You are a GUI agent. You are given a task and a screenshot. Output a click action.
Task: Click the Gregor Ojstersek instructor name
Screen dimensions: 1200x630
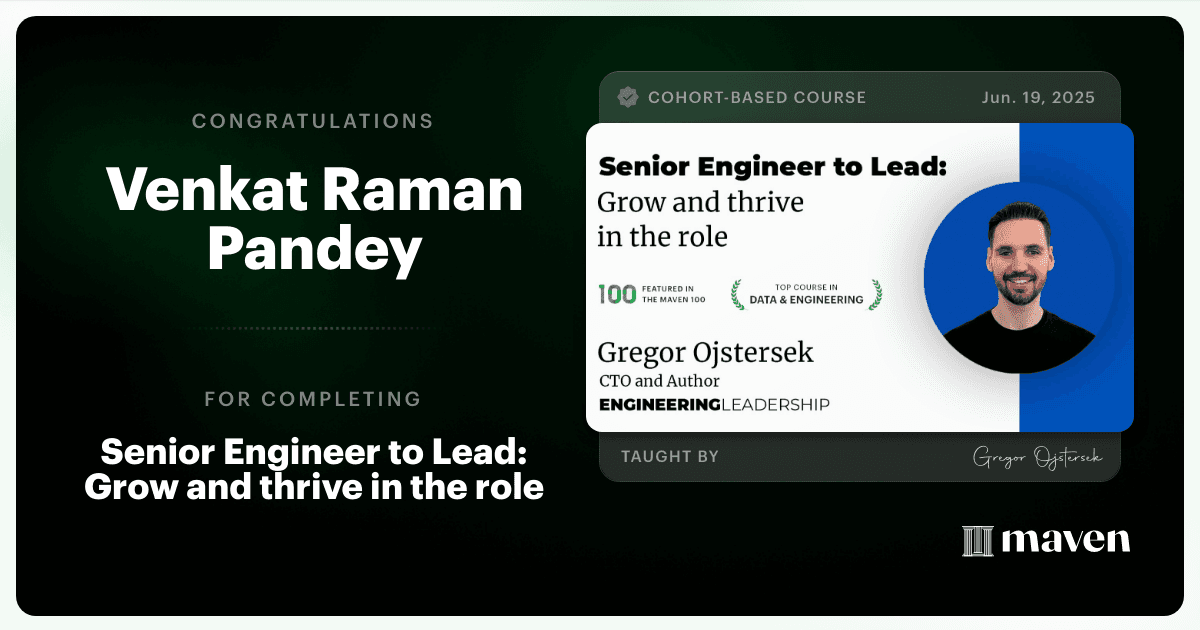[x=706, y=353]
